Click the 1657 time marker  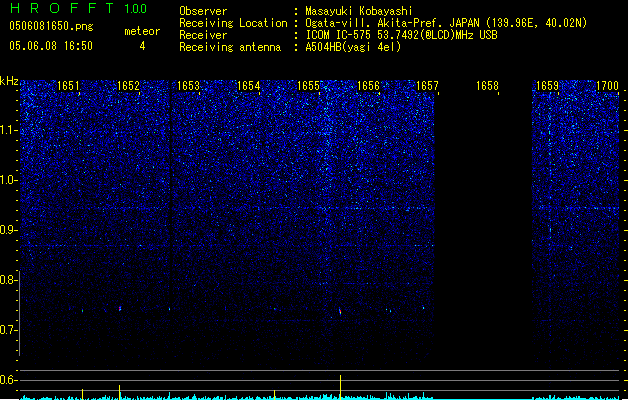tap(427, 86)
